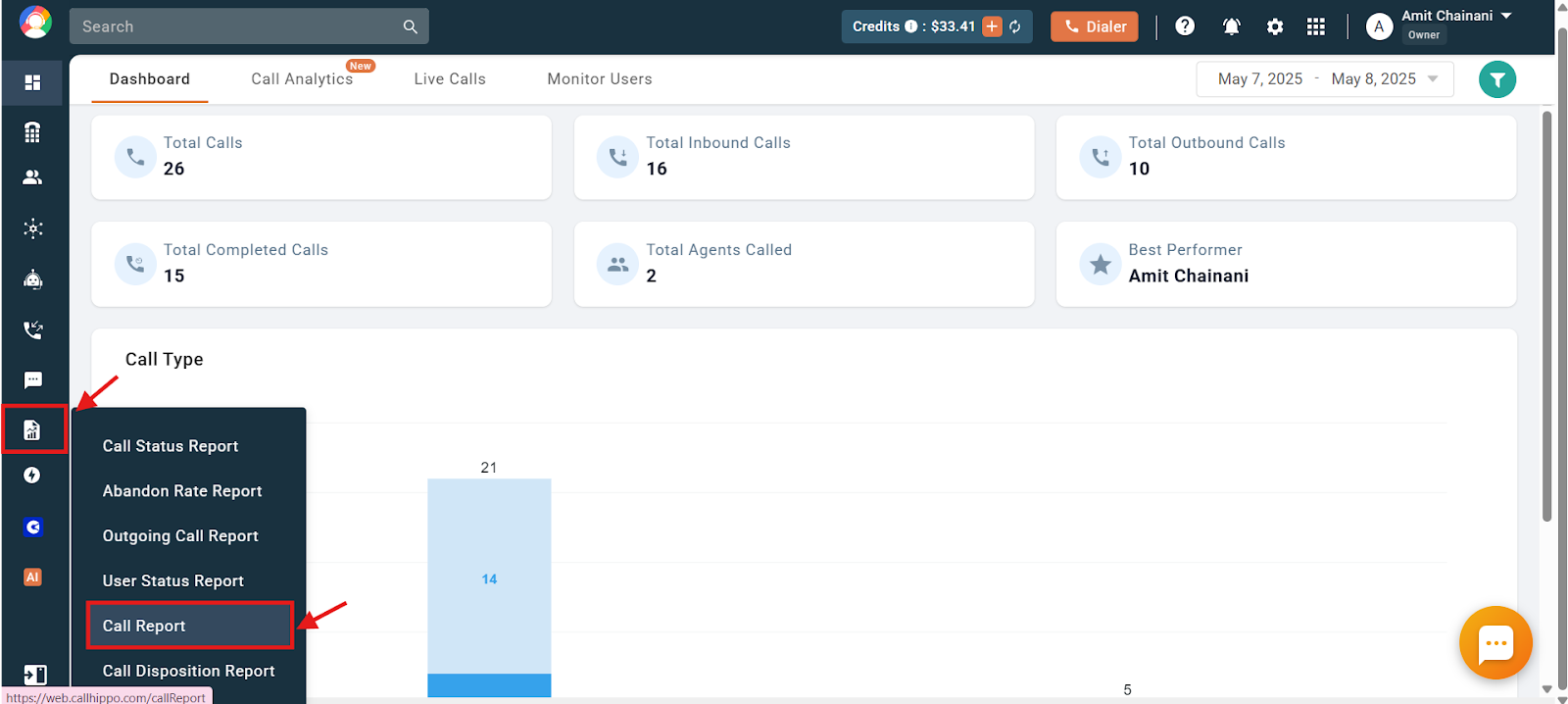Click the Total Agents Called card
The height and width of the screenshot is (704, 1568).
click(804, 265)
